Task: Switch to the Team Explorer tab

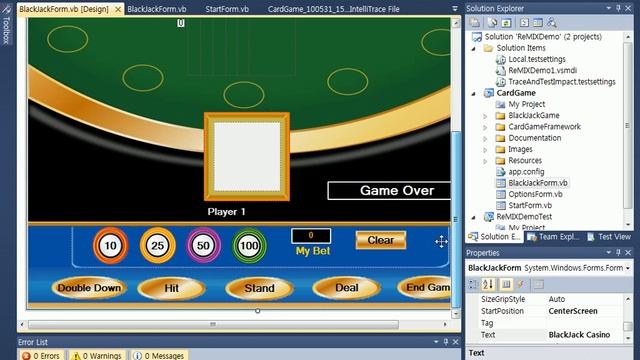Action: (553, 237)
